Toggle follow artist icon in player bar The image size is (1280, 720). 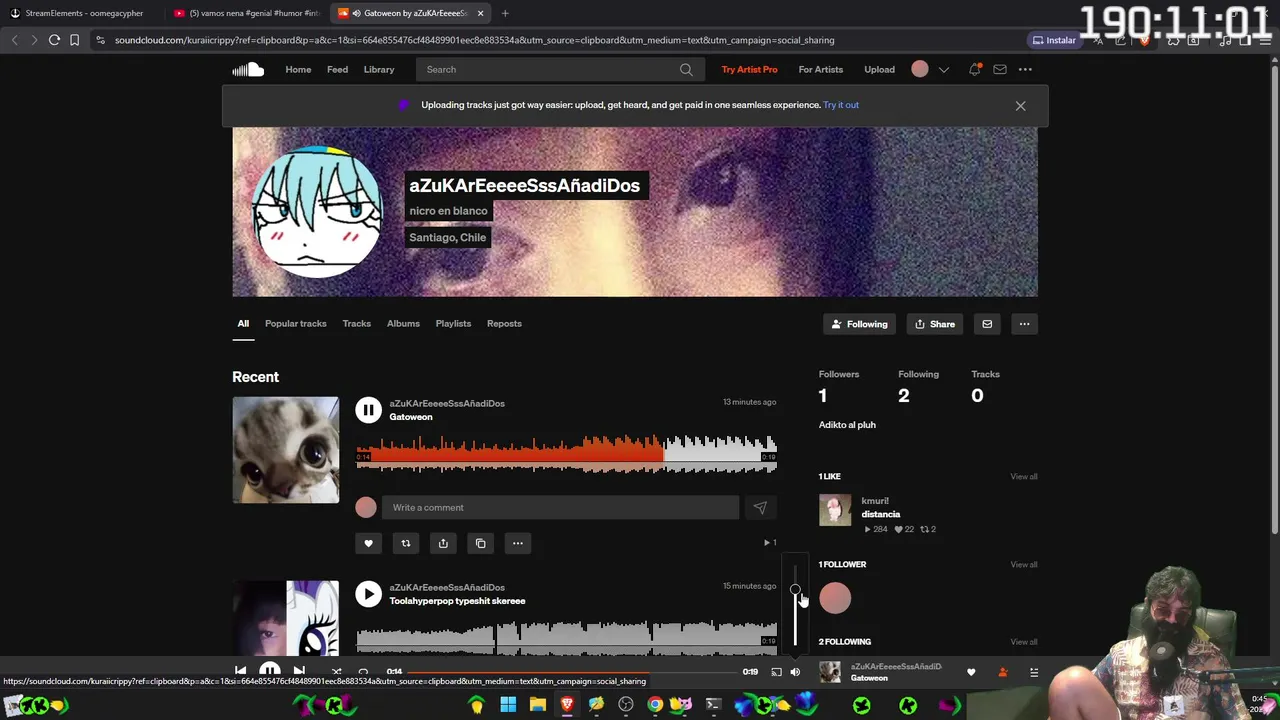coord(1003,672)
